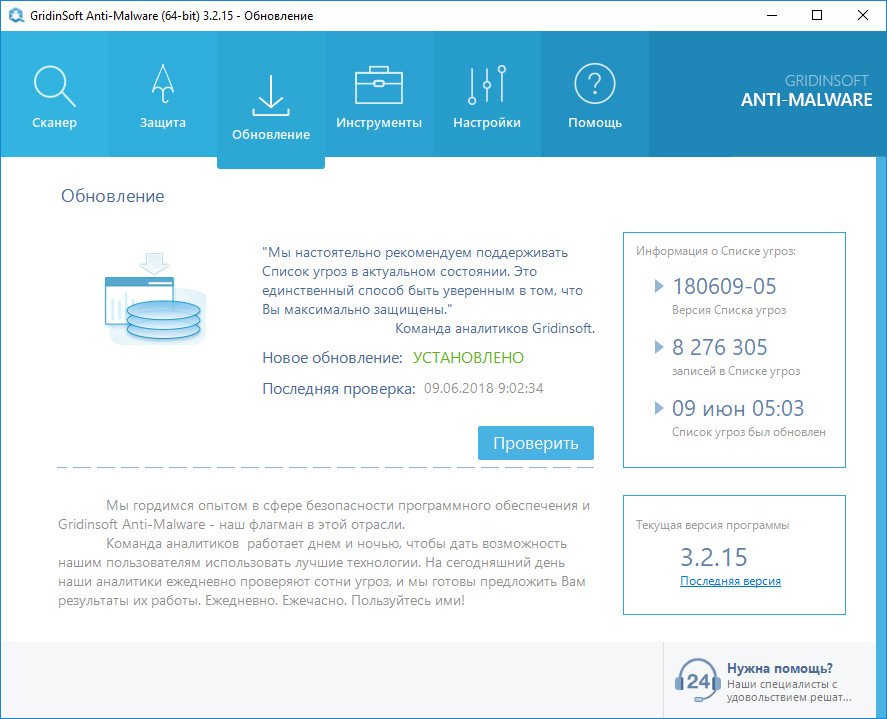Open the Защита umbrella icon
Viewport: 887px width, 719px height.
(x=163, y=84)
